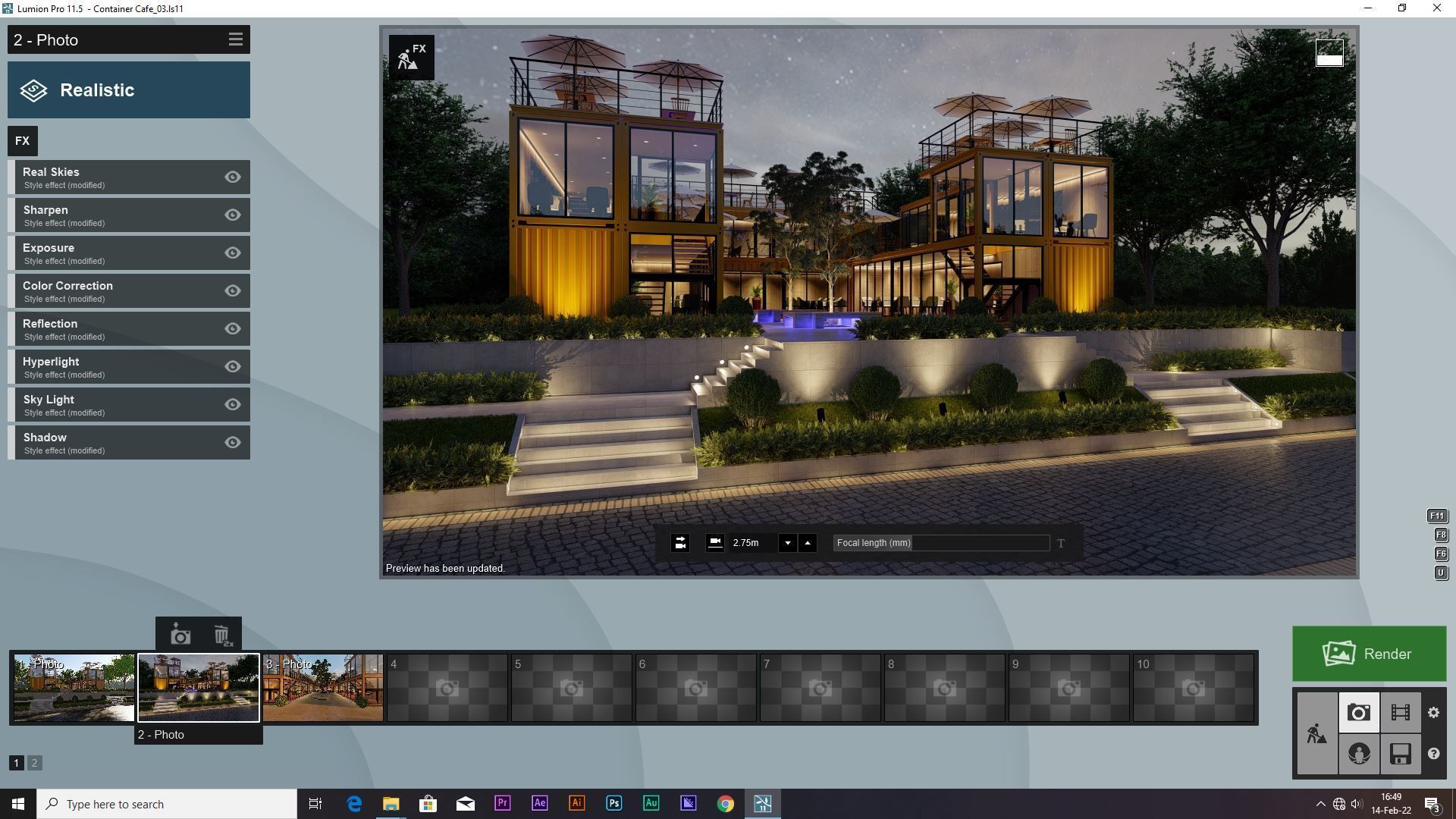The width and height of the screenshot is (1456, 819).
Task: Open Adobe Audition from taskbar
Action: (651, 804)
